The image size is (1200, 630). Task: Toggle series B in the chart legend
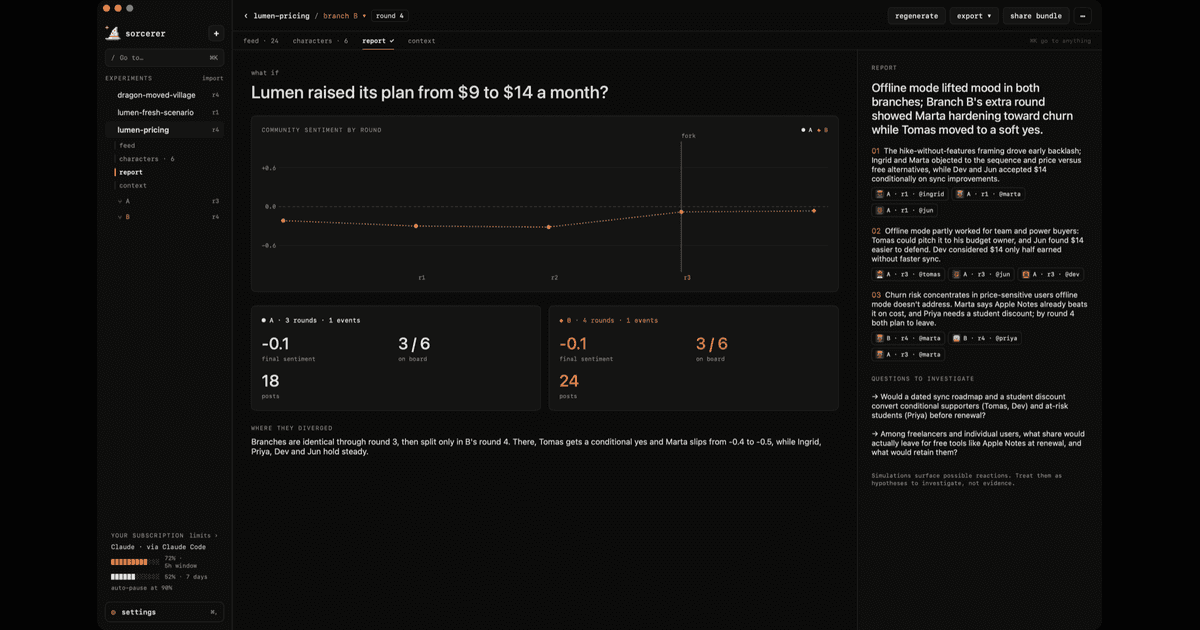click(x=822, y=130)
